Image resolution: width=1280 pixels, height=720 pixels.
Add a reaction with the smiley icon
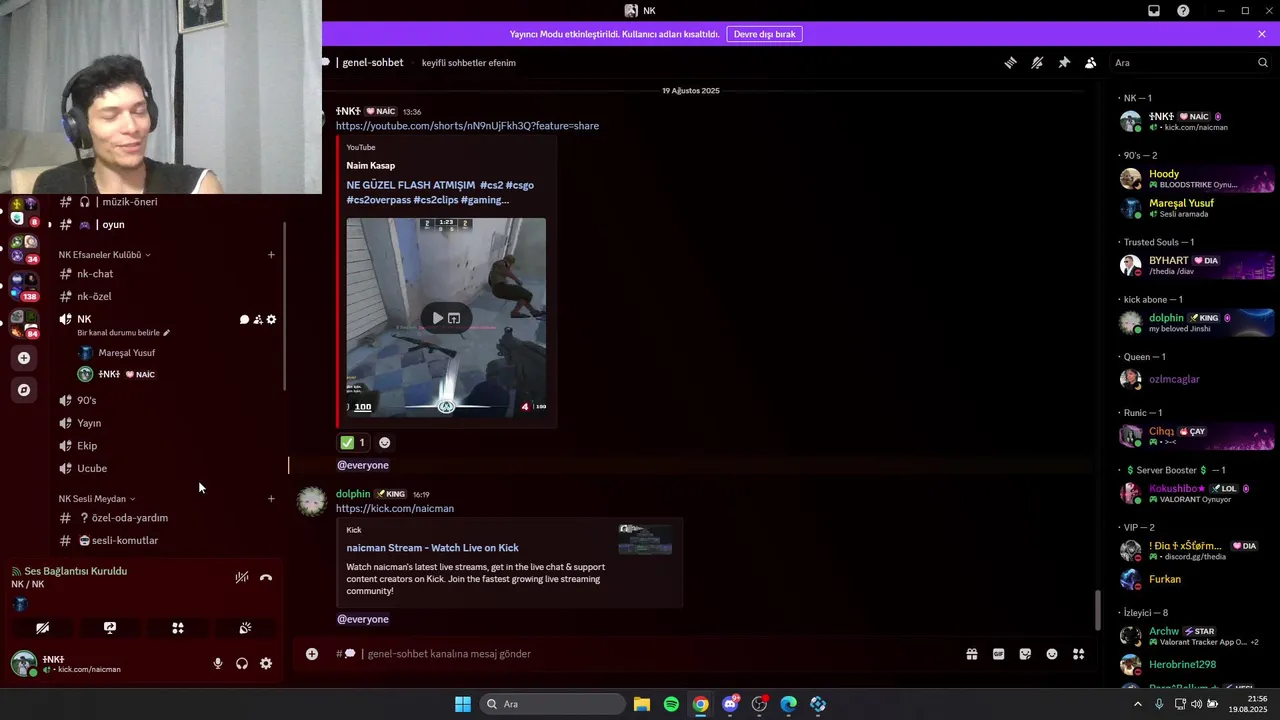tap(385, 442)
